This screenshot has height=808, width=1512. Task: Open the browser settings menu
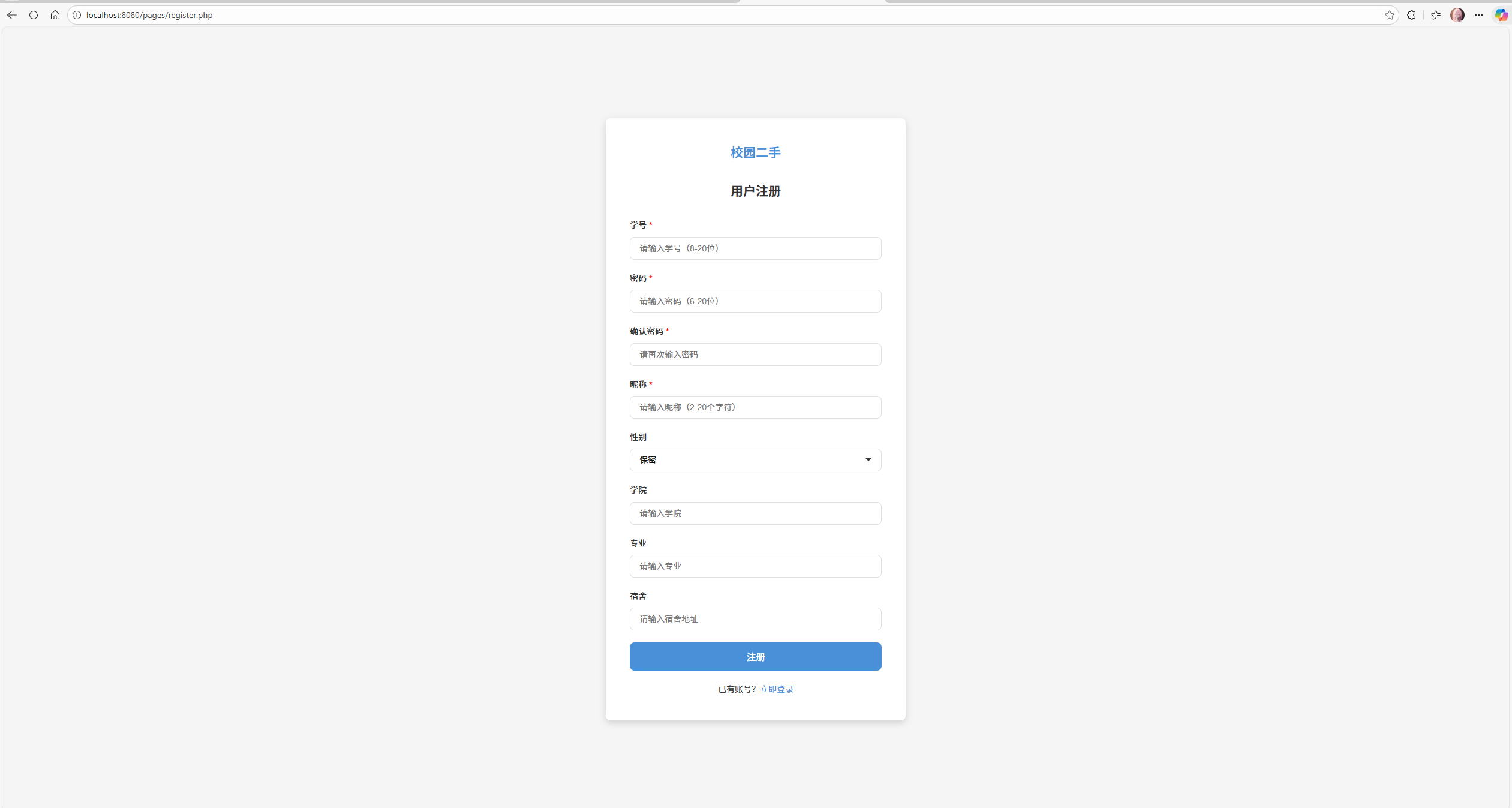(x=1479, y=15)
